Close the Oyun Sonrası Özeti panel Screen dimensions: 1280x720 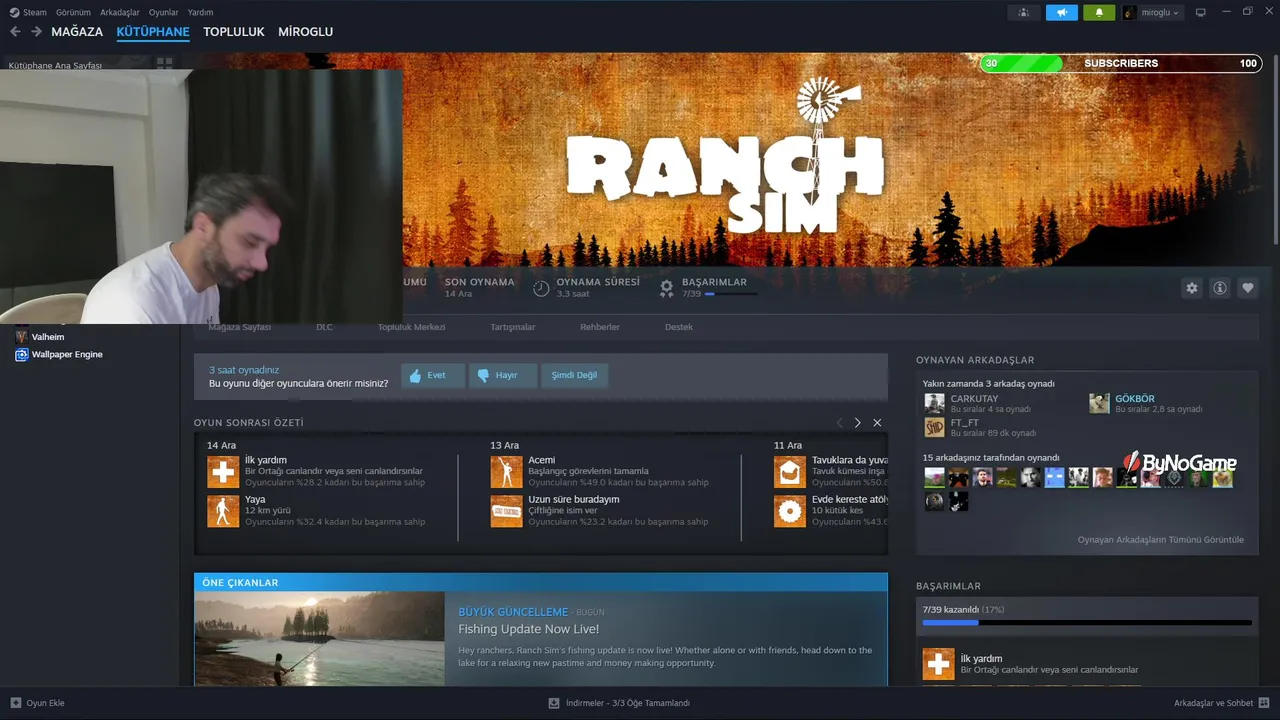877,423
